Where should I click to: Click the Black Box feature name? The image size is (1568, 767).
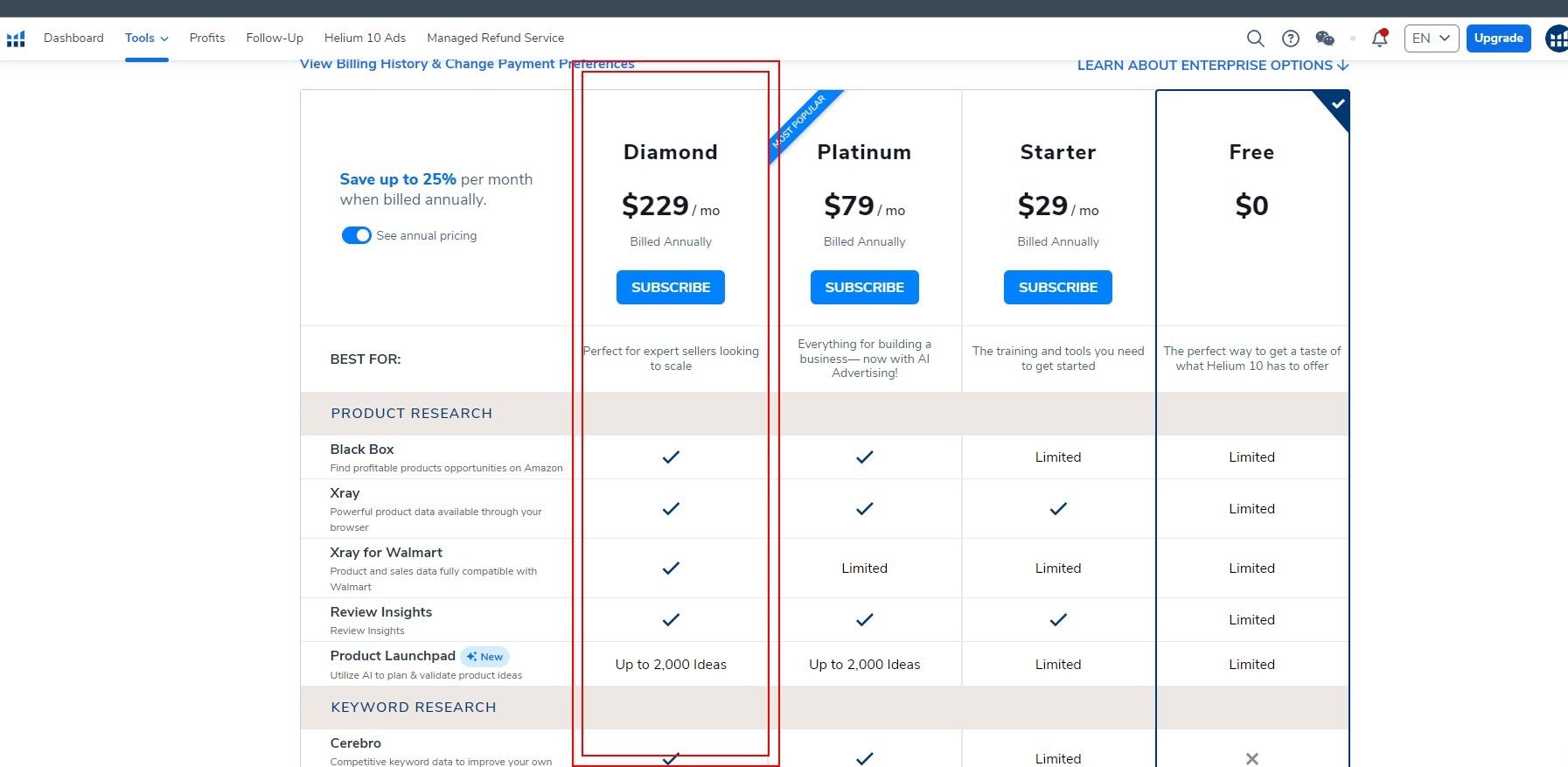[362, 450]
